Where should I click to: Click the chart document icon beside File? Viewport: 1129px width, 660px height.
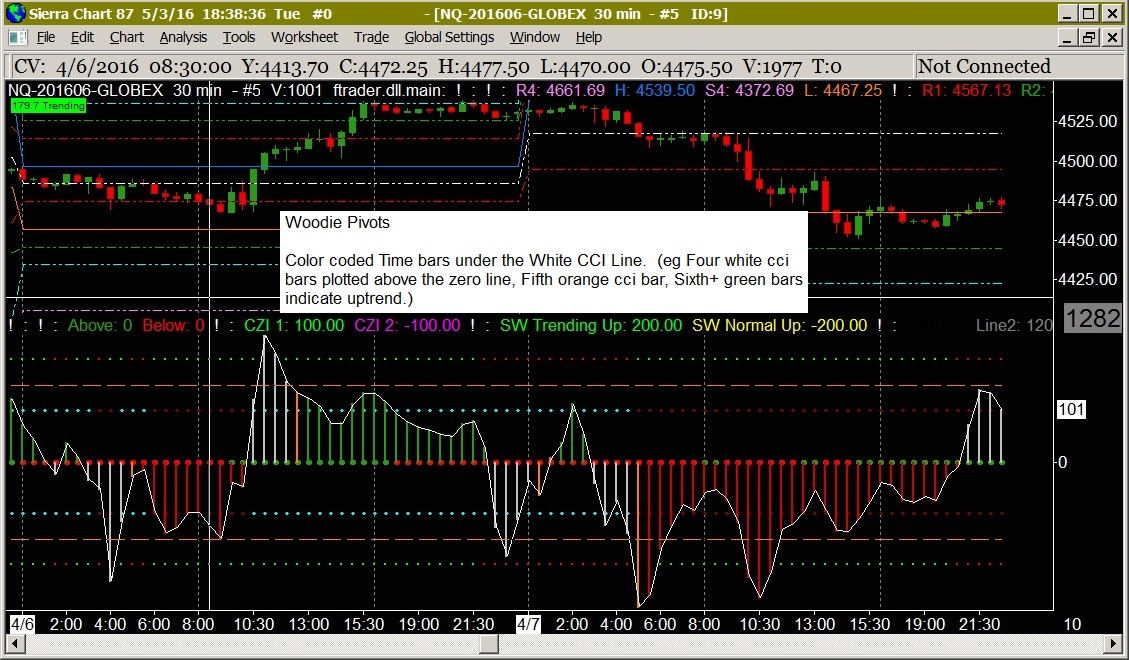click(17, 37)
